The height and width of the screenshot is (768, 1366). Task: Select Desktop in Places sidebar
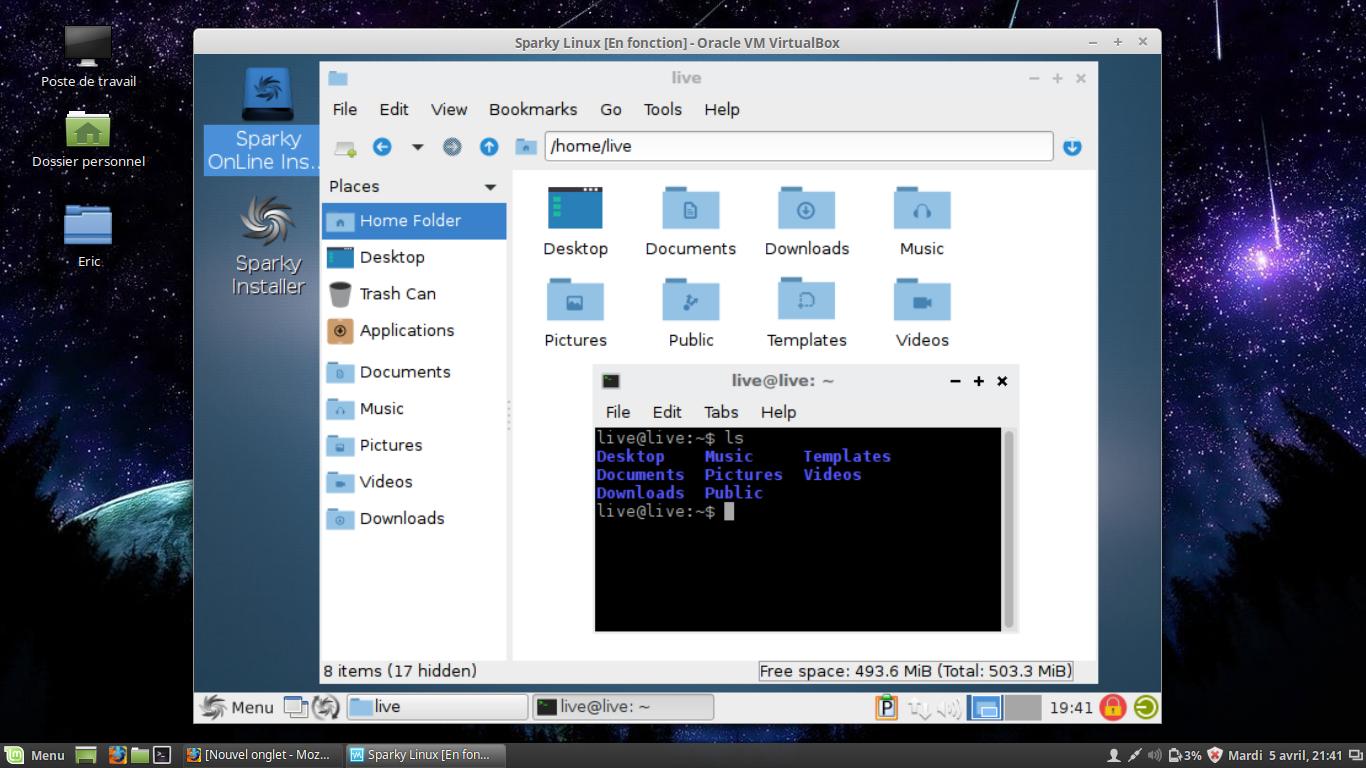pos(414,257)
